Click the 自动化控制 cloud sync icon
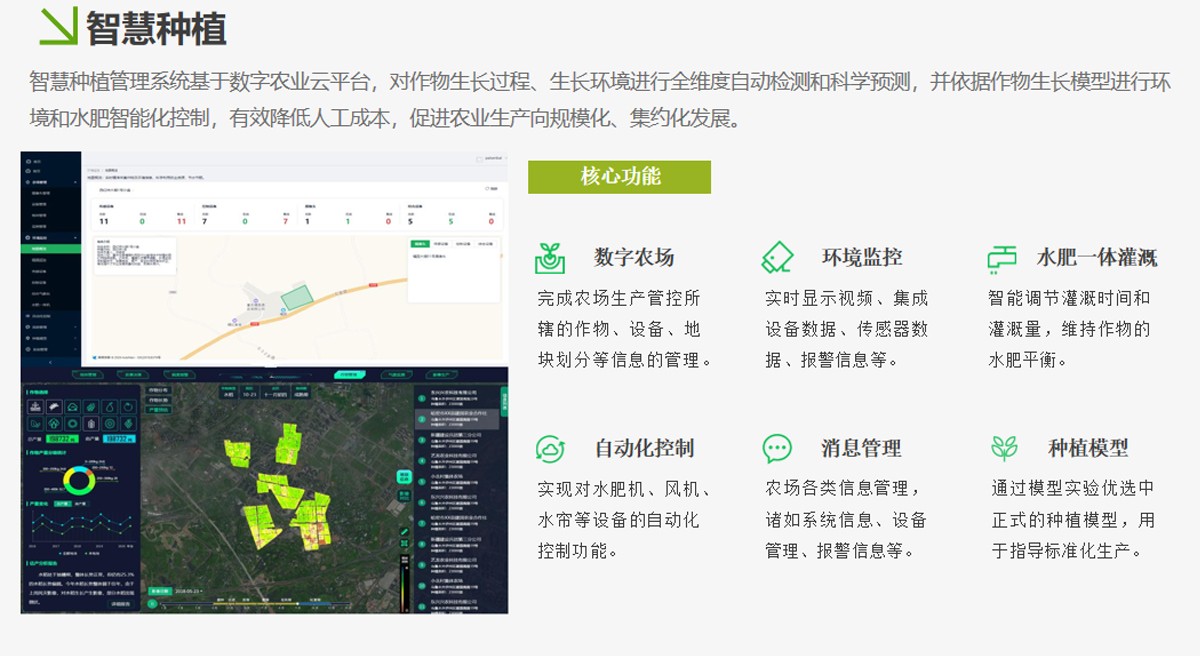Viewport: 1200px width, 656px height. click(550, 448)
